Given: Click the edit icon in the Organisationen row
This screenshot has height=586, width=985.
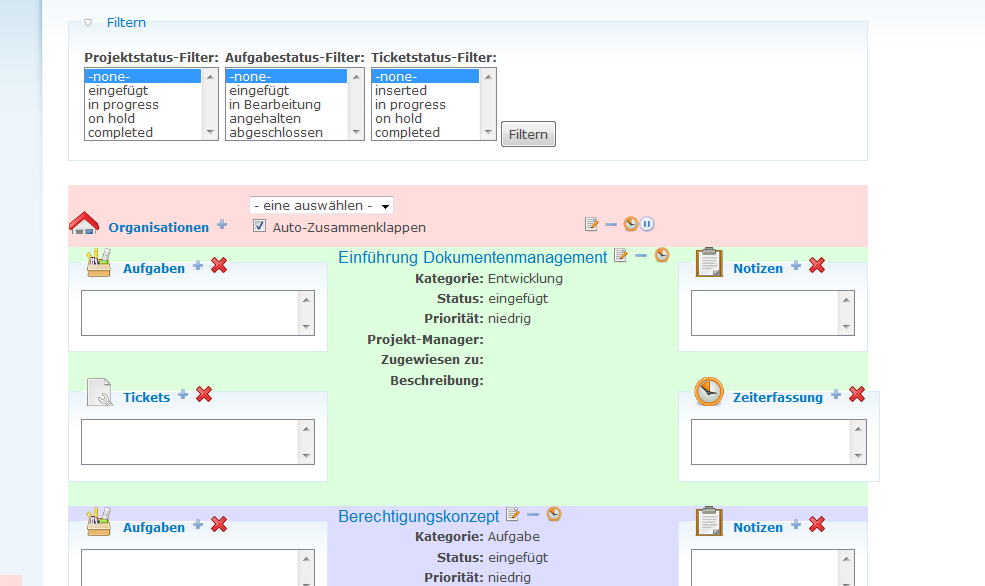Looking at the screenshot, I should tap(591, 224).
